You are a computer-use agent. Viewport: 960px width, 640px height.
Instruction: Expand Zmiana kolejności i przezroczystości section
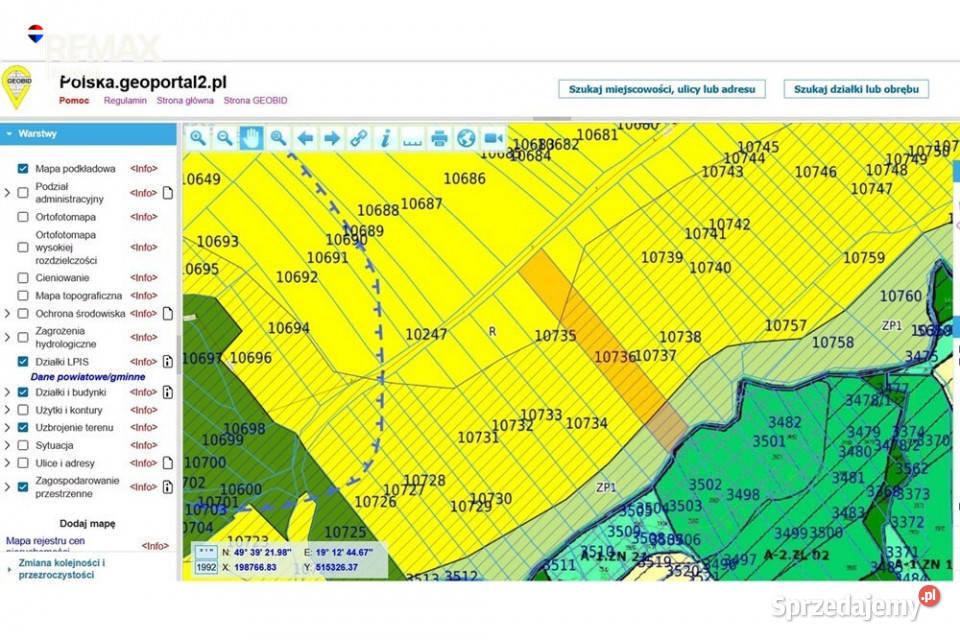(61, 569)
